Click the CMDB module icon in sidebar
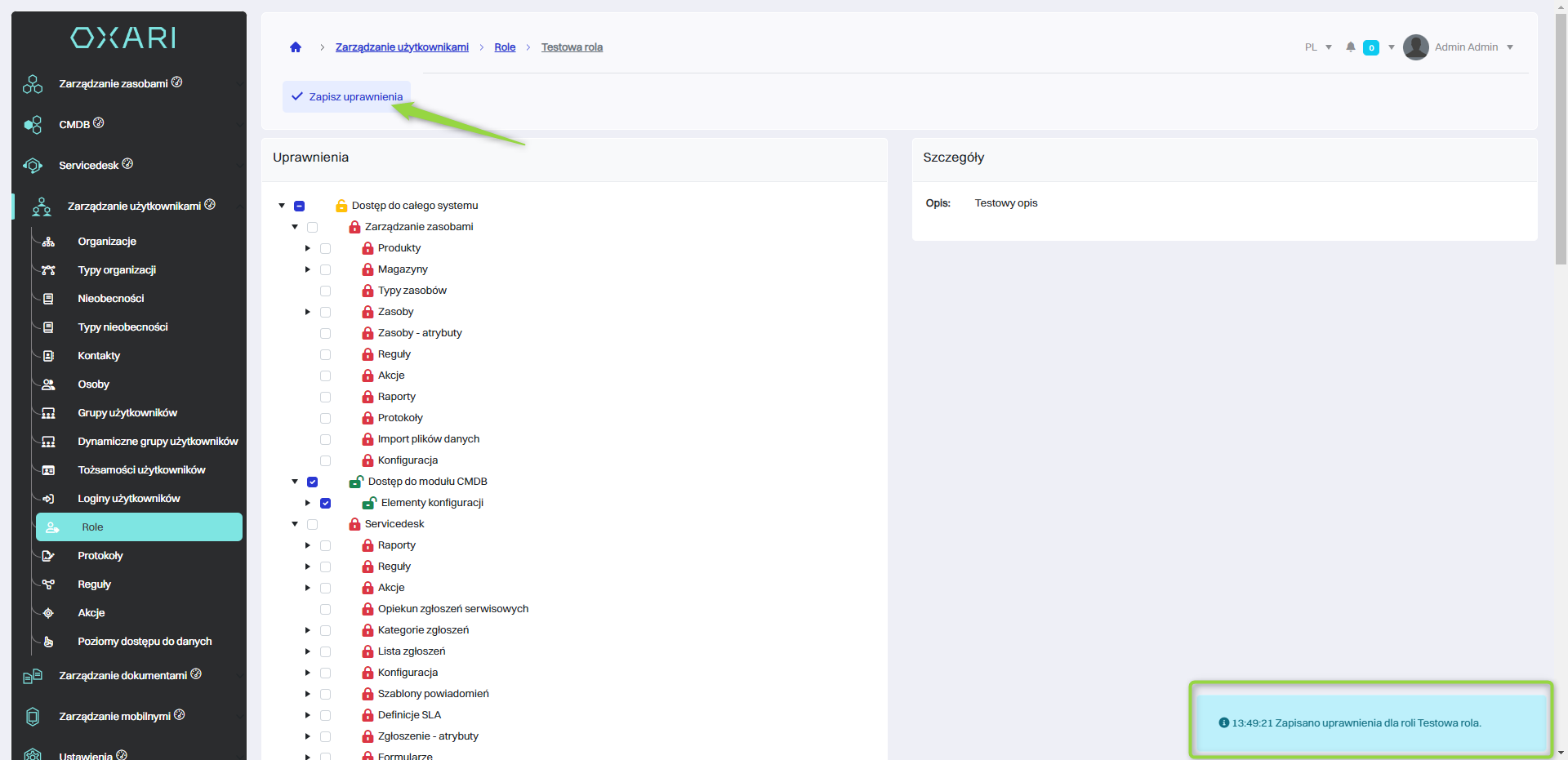This screenshot has height=760, width=1568. [33, 125]
